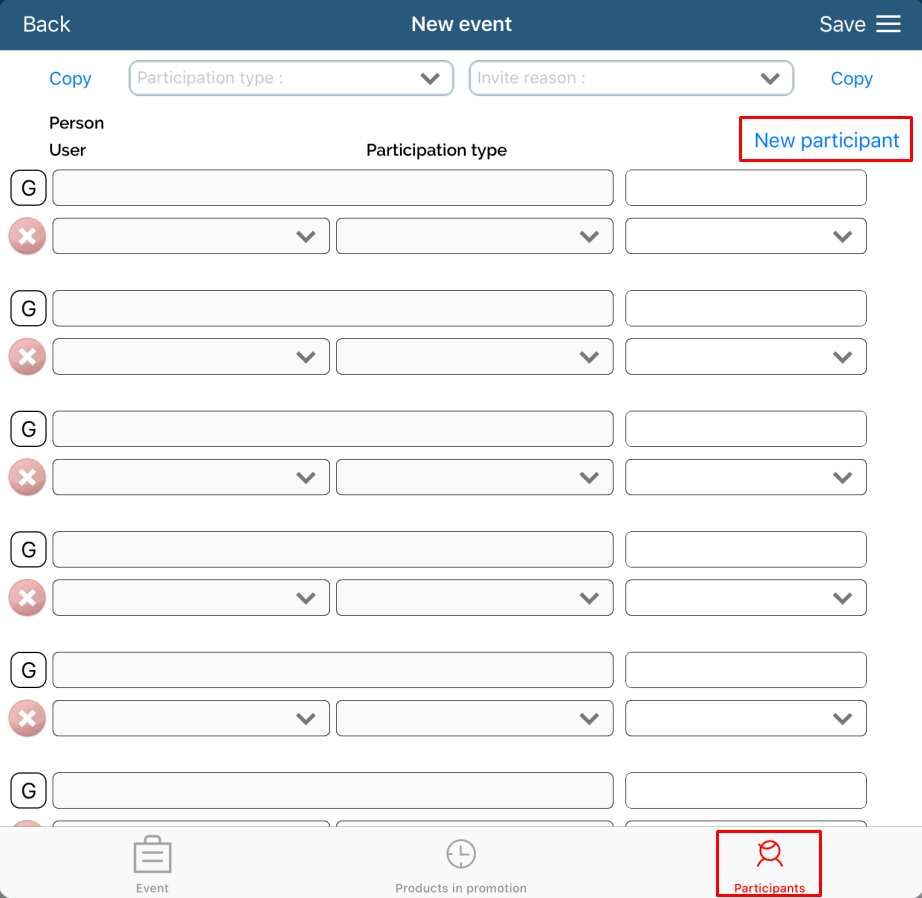Open the User dropdown in first row
The height and width of the screenshot is (898, 922).
tap(191, 236)
